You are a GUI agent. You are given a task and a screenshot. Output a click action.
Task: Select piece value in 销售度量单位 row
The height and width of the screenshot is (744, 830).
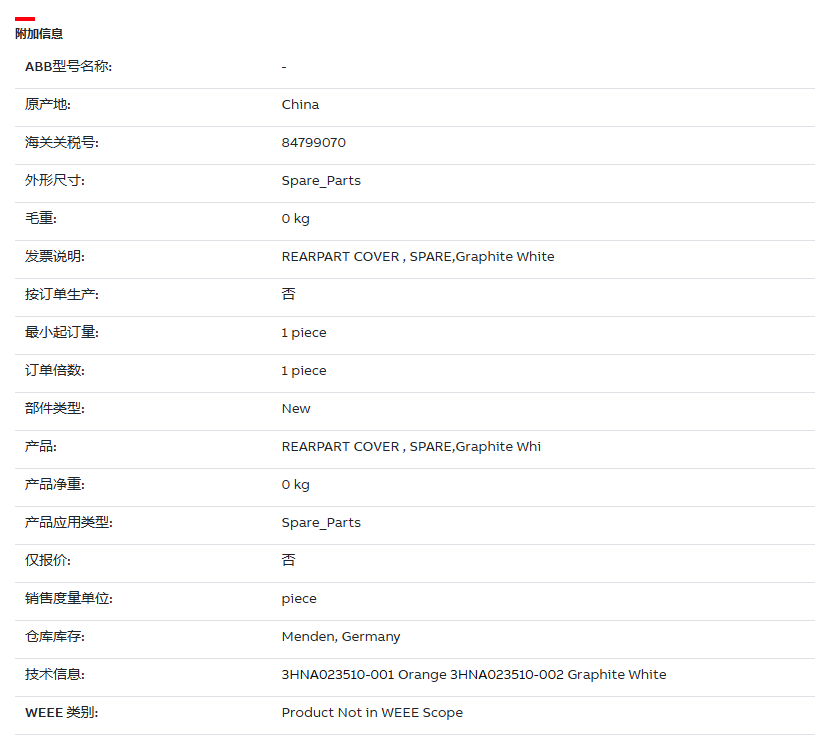[299, 599]
